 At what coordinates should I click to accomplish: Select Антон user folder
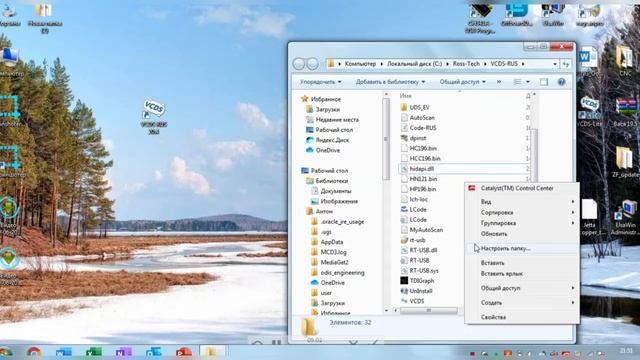click(324, 211)
